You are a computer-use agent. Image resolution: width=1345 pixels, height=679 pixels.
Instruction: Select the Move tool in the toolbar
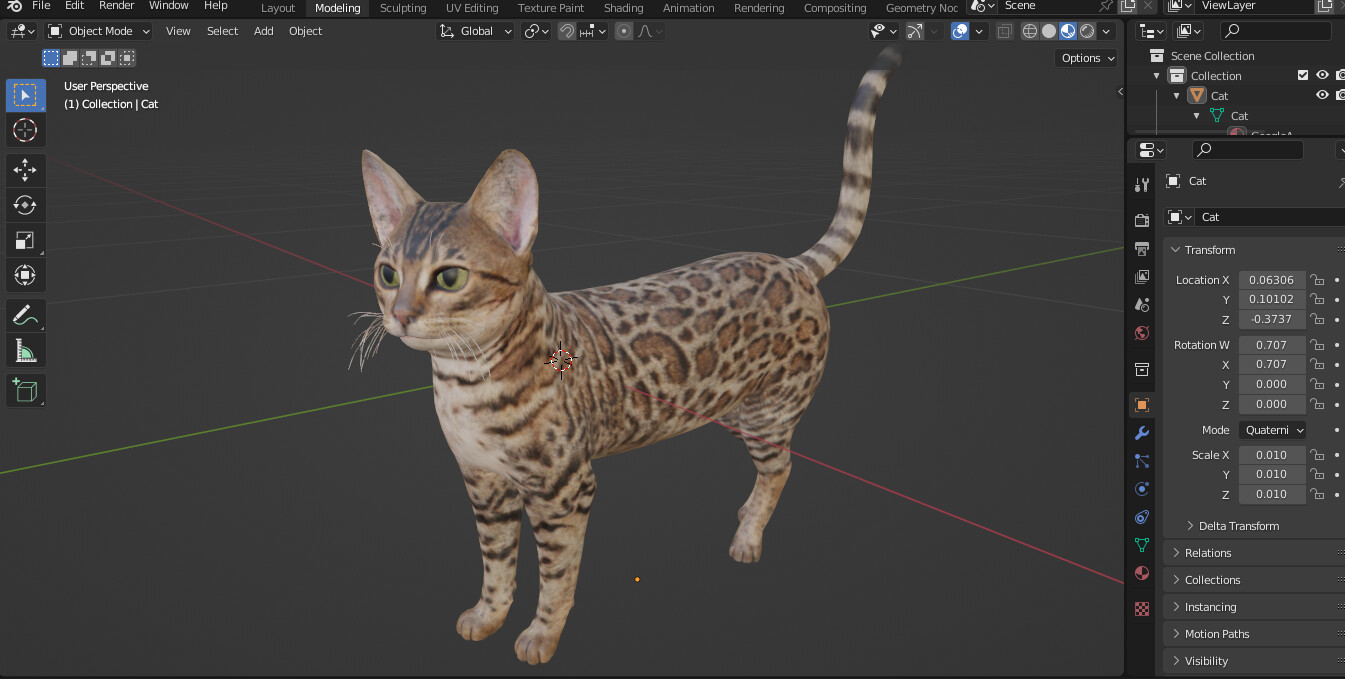(25, 170)
